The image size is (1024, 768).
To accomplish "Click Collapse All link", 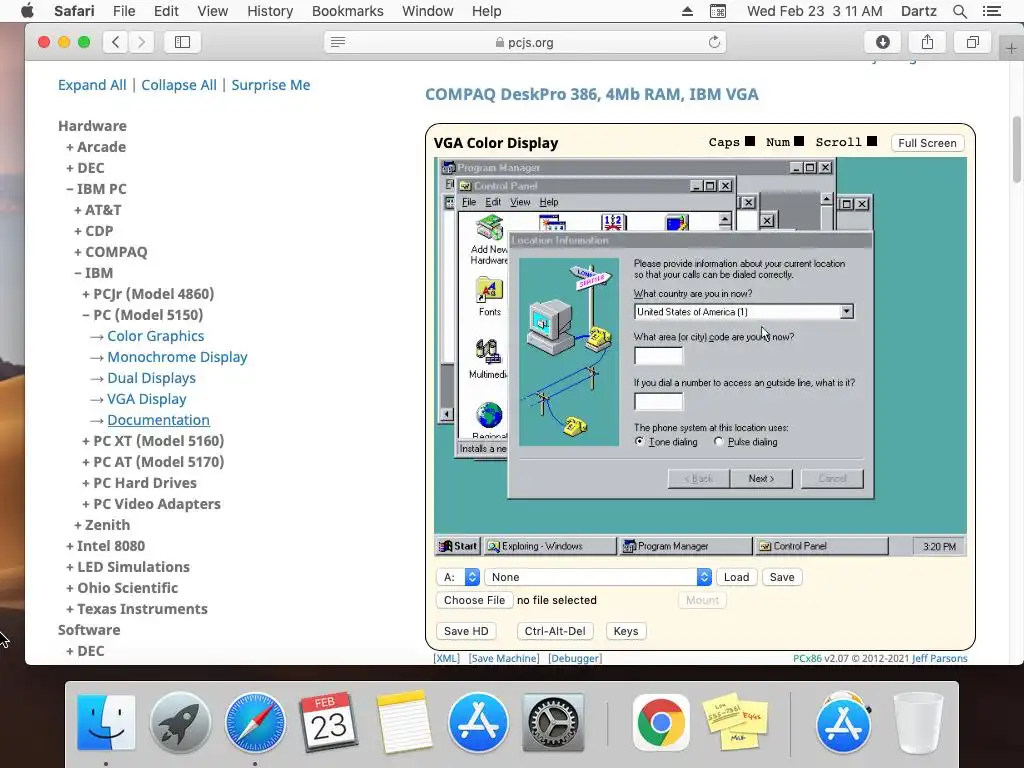I will pyautogui.click(x=179, y=85).
